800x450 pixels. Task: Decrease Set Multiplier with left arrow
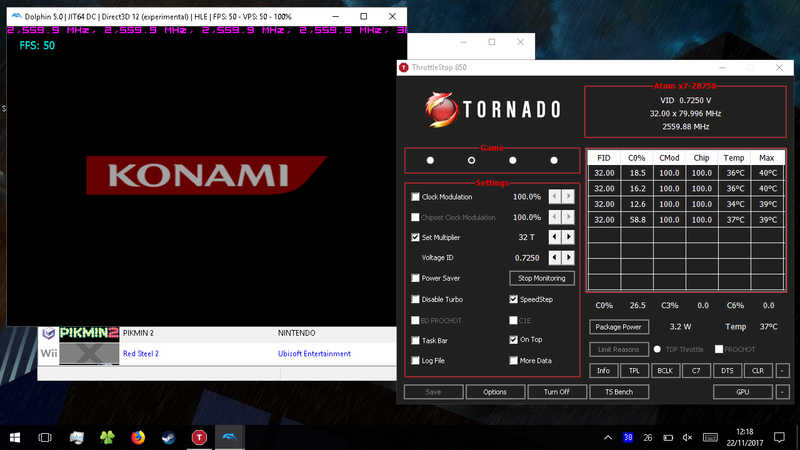pos(555,237)
